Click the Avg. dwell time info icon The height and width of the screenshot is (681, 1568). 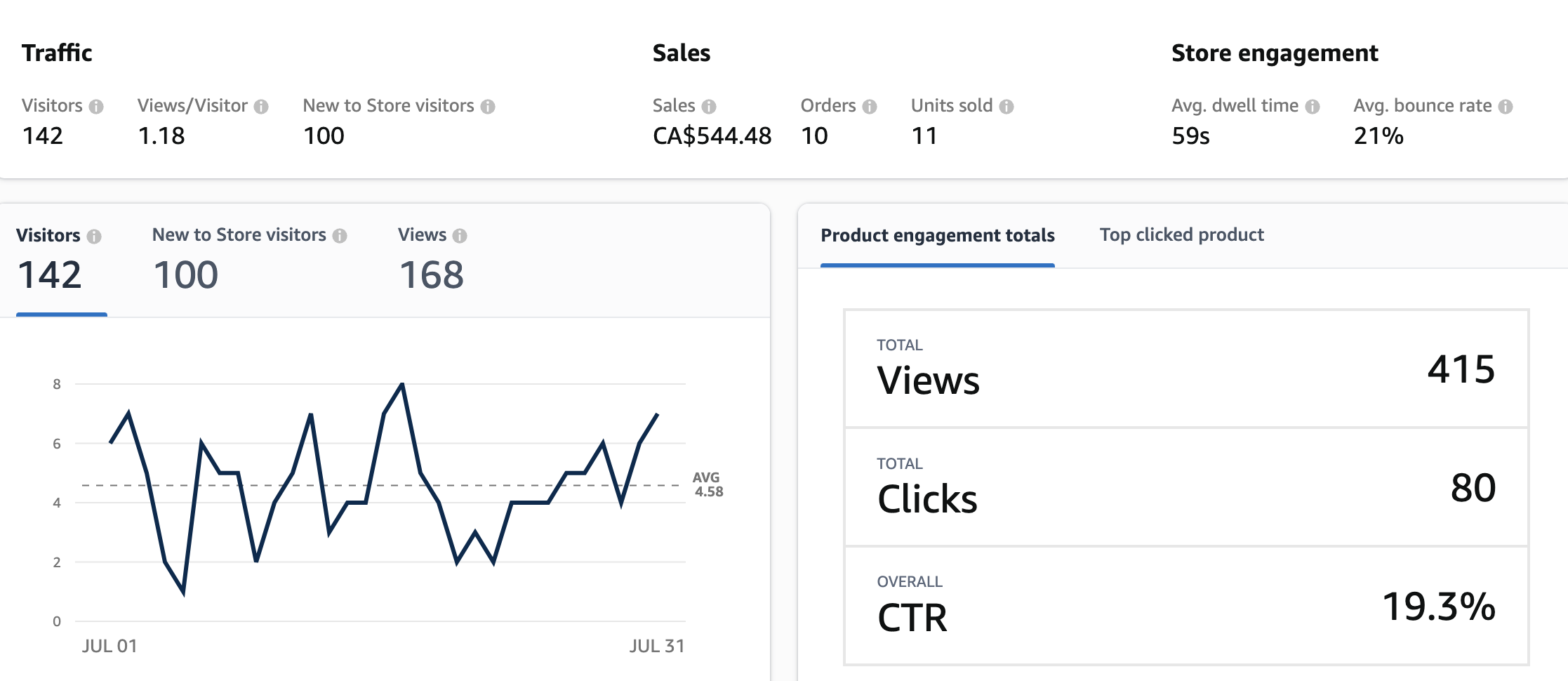point(1313,106)
